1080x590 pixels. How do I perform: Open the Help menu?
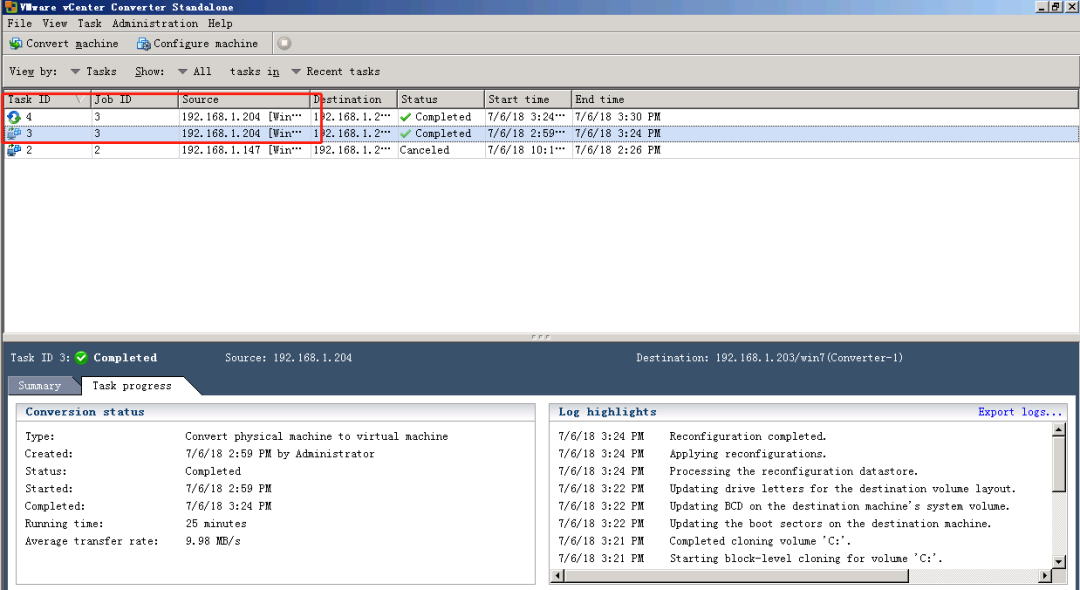click(220, 23)
